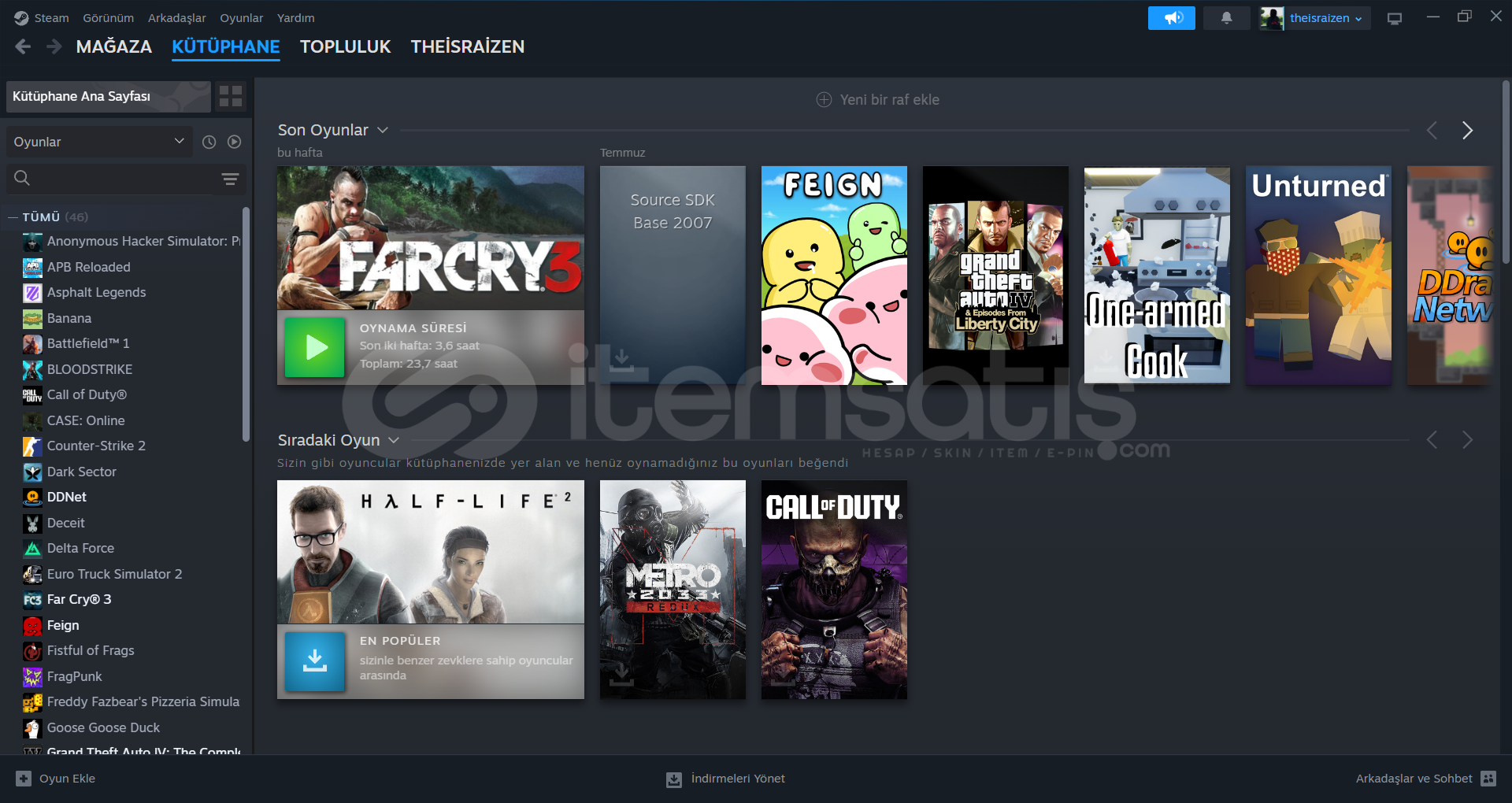
Task: Click the Feign game icon
Action: [32, 626]
